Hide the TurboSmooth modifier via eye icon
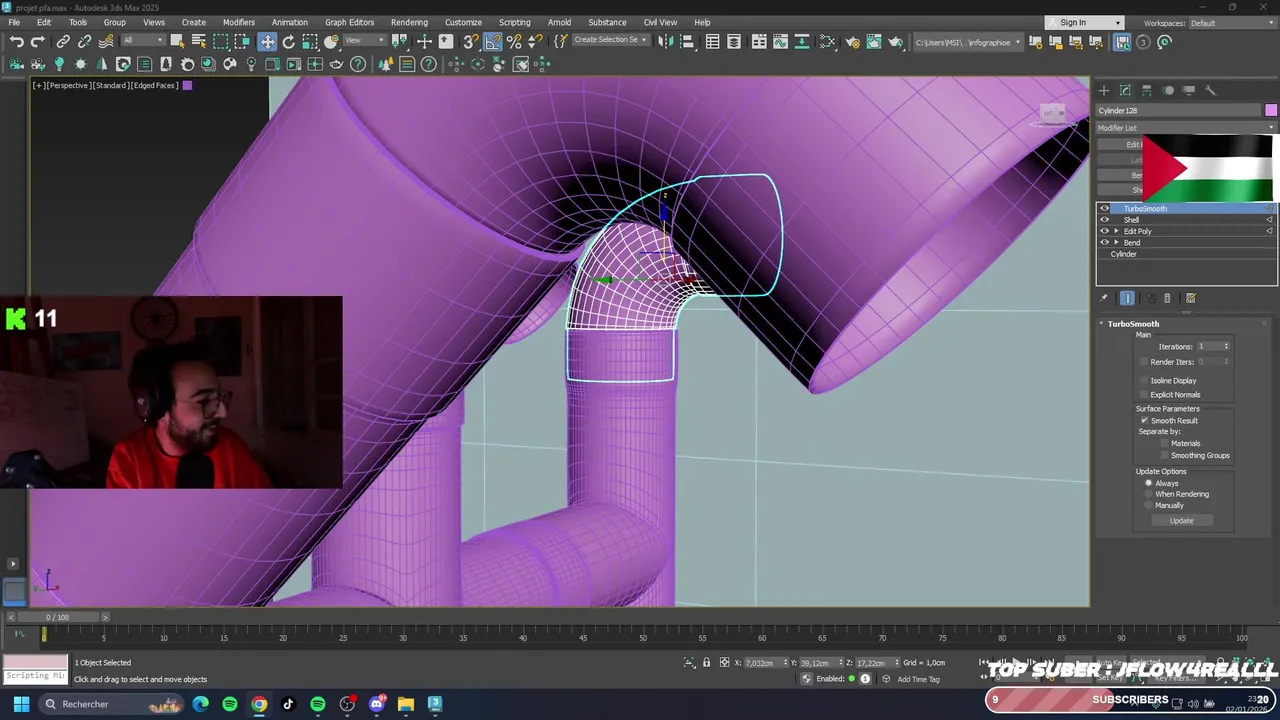This screenshot has width=1280, height=720. click(x=1105, y=208)
